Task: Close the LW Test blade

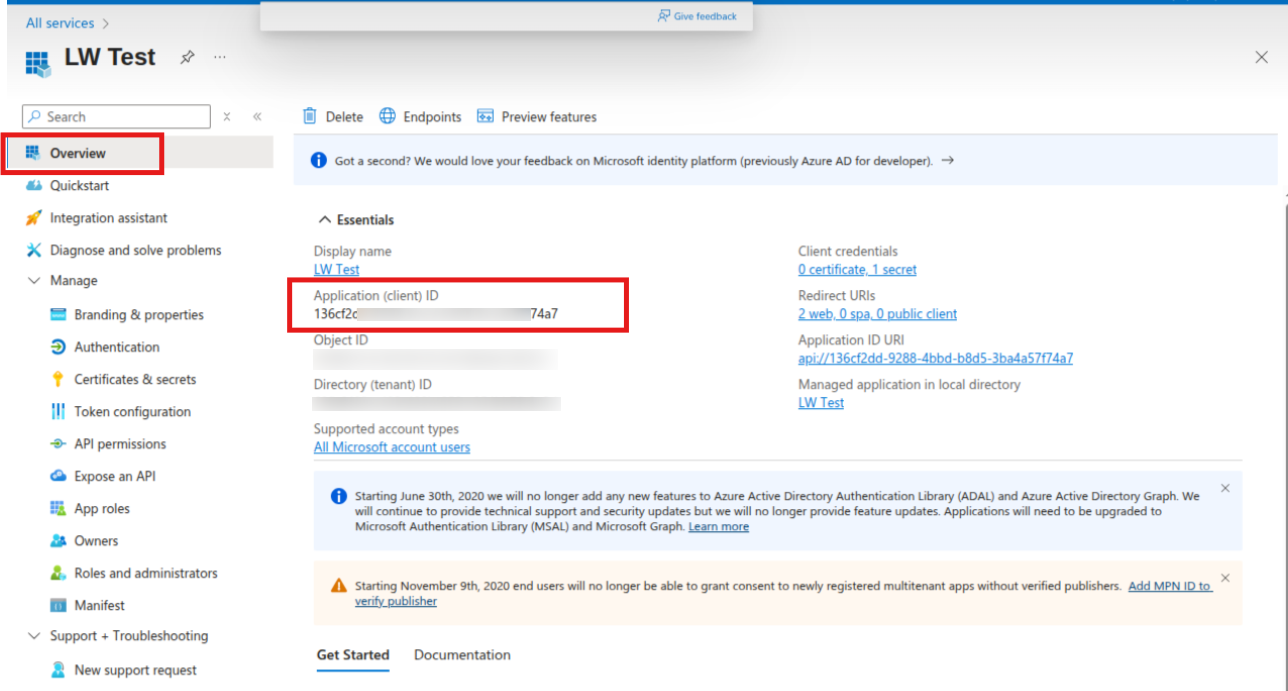Action: [1261, 57]
